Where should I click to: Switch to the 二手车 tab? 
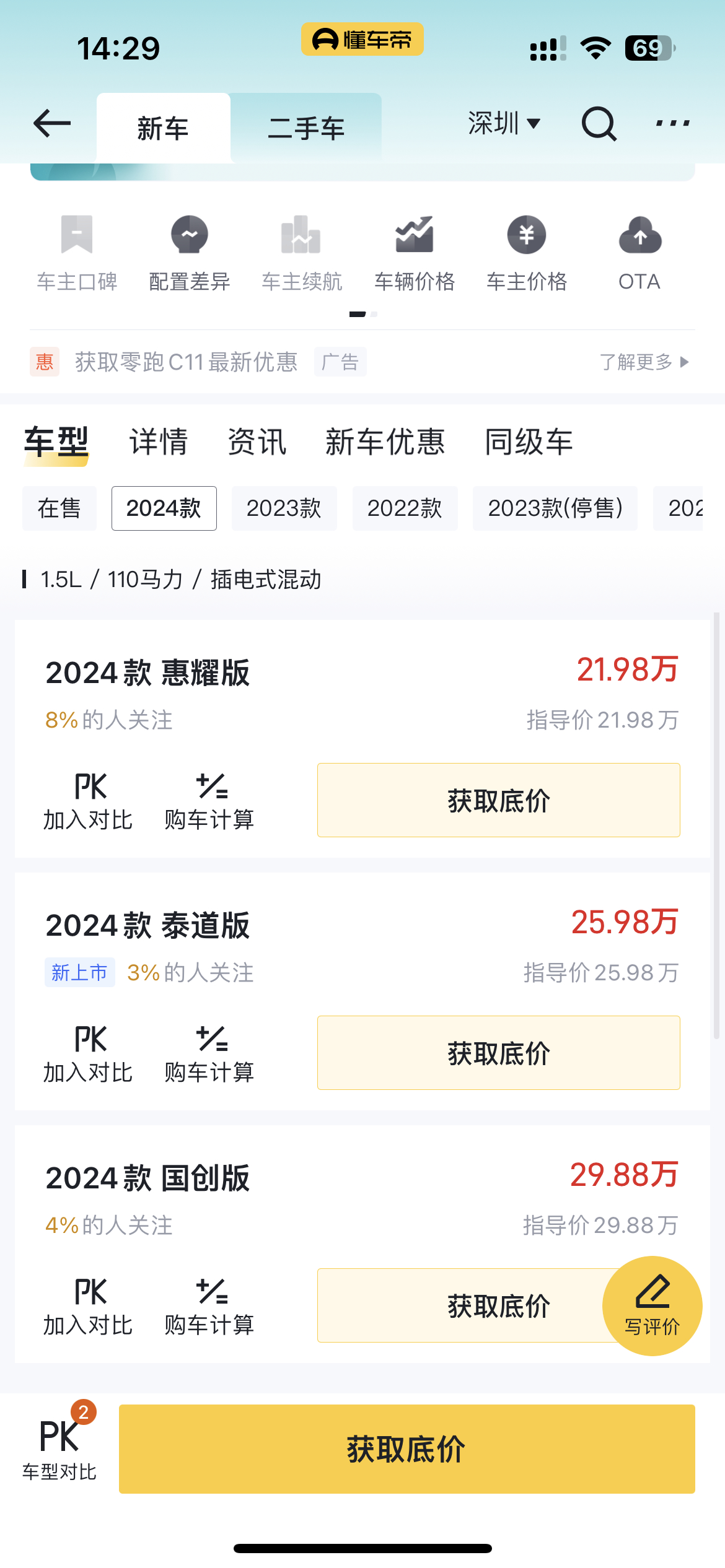coord(306,128)
